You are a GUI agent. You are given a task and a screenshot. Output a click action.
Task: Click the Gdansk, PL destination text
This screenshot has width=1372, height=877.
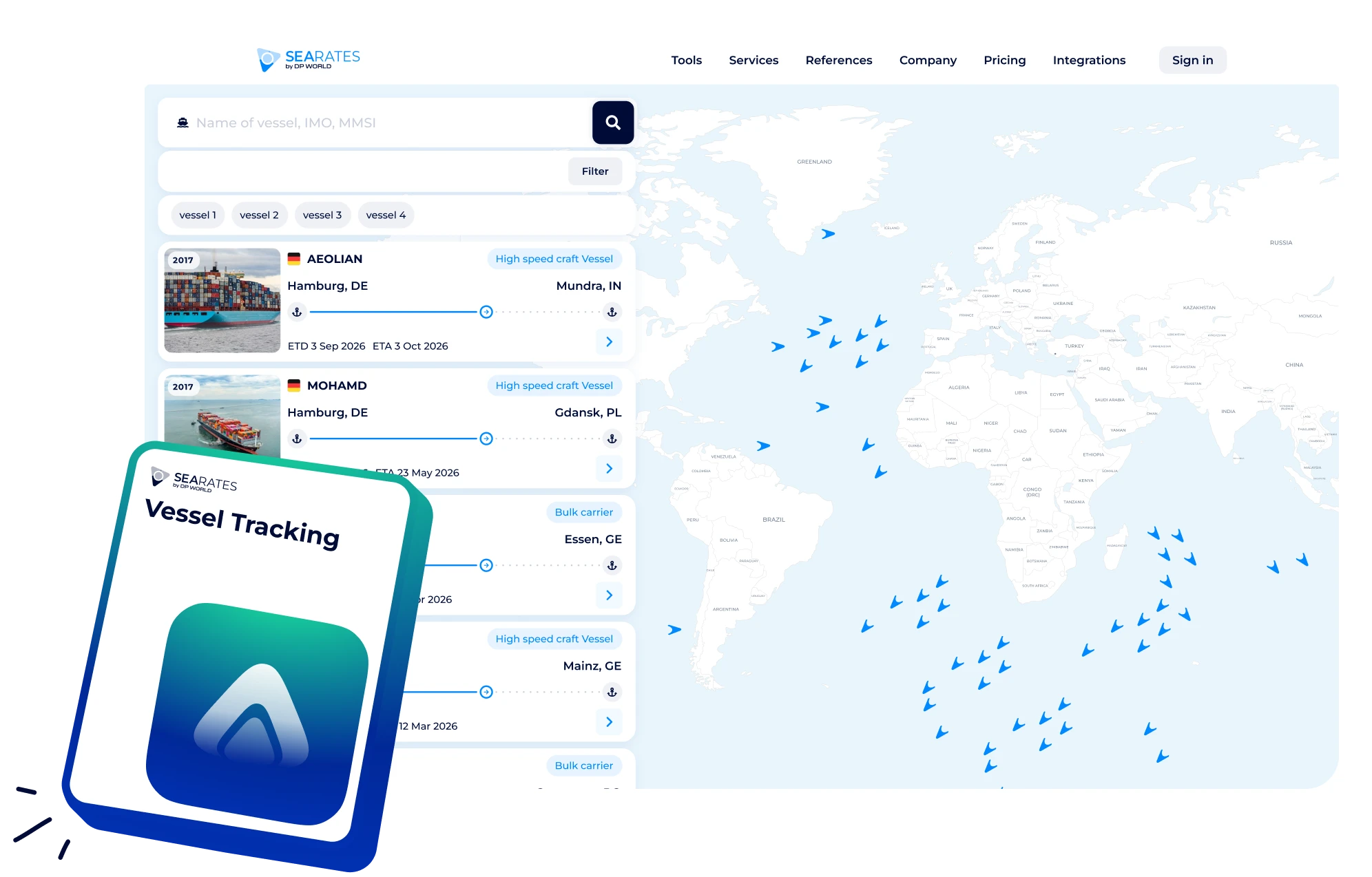click(588, 412)
